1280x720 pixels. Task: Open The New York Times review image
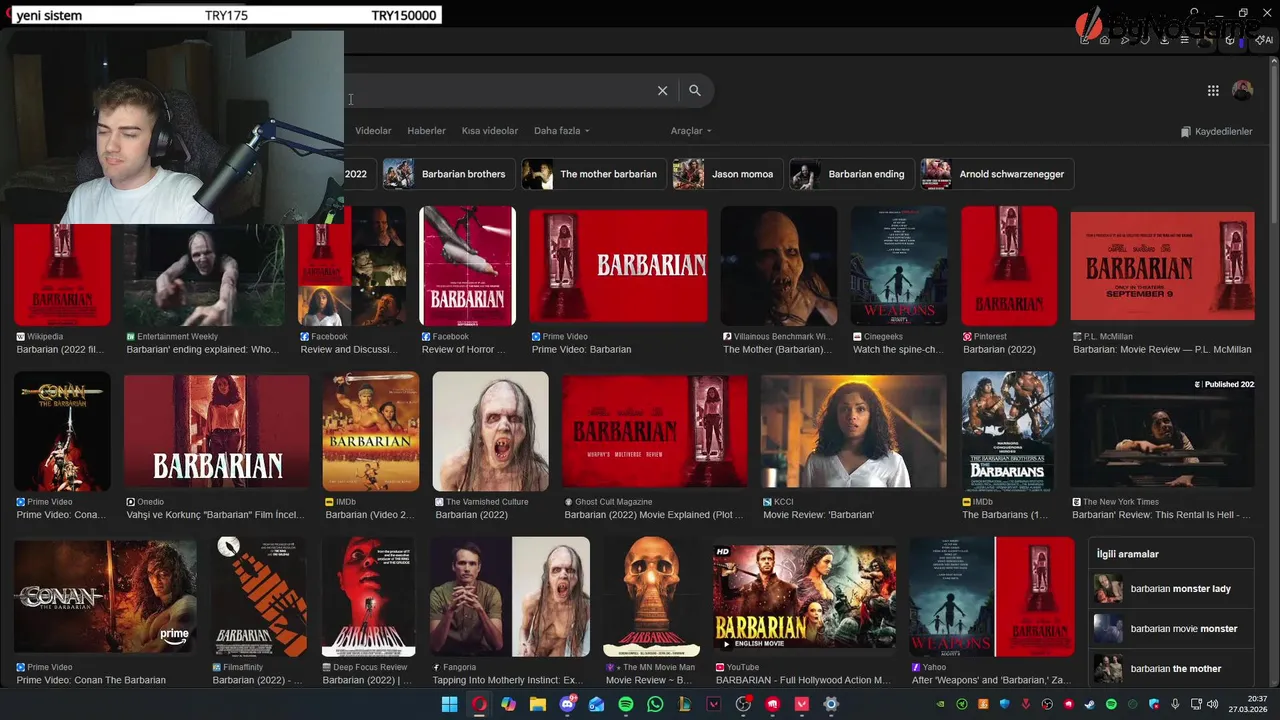tap(1162, 431)
